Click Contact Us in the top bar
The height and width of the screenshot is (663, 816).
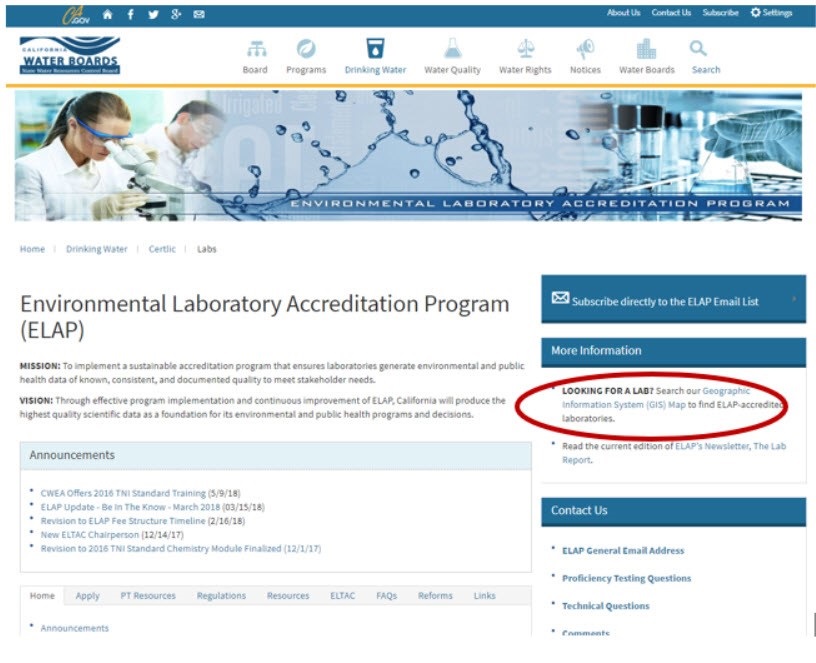pyautogui.click(x=671, y=12)
